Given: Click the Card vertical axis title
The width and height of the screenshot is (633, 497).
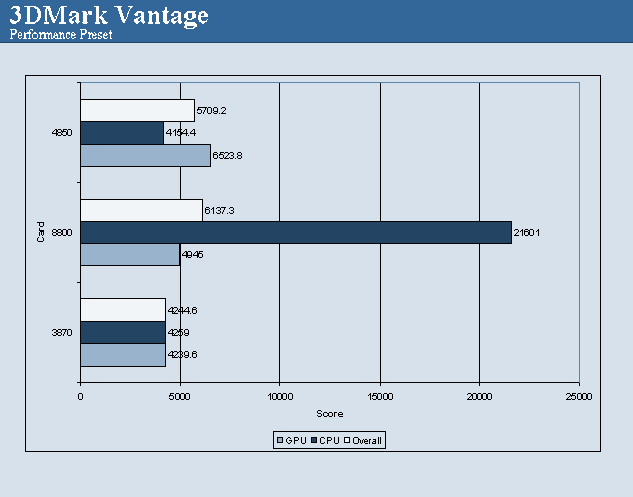Looking at the screenshot, I should pos(40,232).
